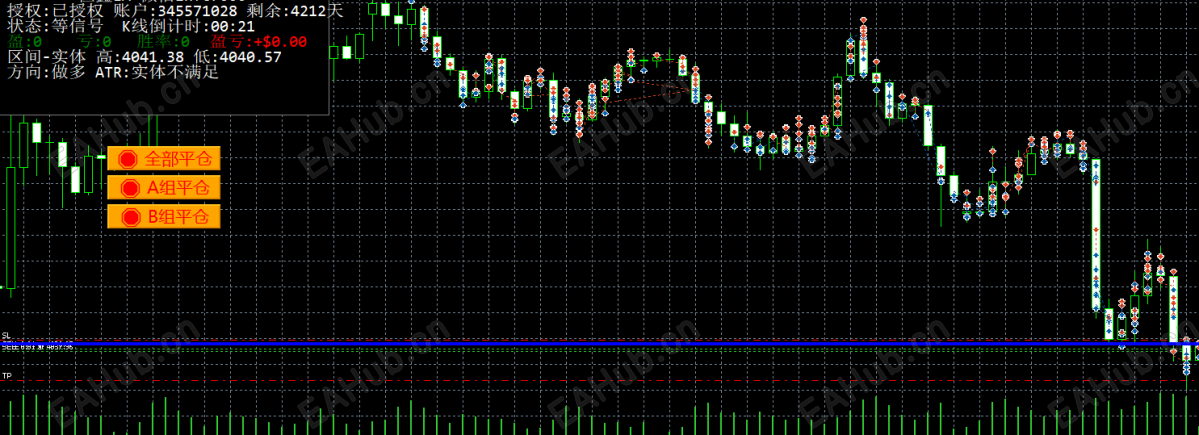Screen dimensions: 1199x435
Task: Select the thick blue sell order line
Action: [600, 344]
